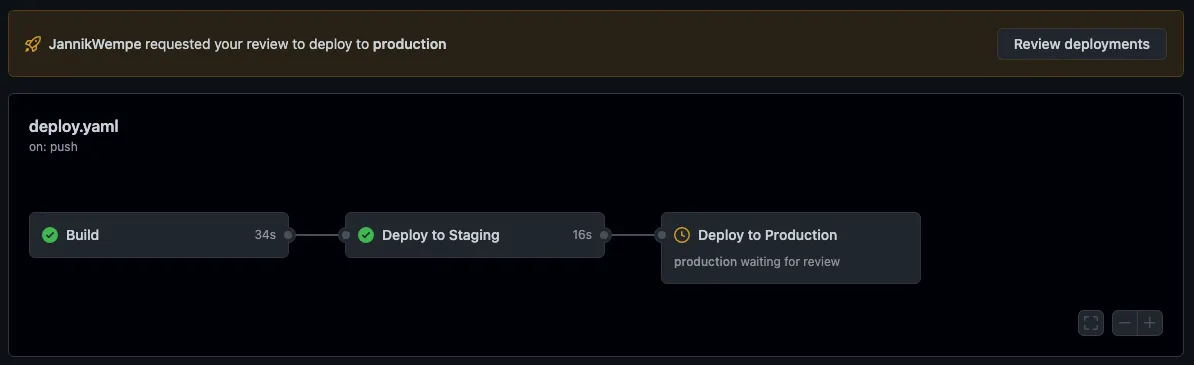The height and width of the screenshot is (365, 1194).
Task: Click the left connector dot of Deploy to Staging
Action: [345, 235]
